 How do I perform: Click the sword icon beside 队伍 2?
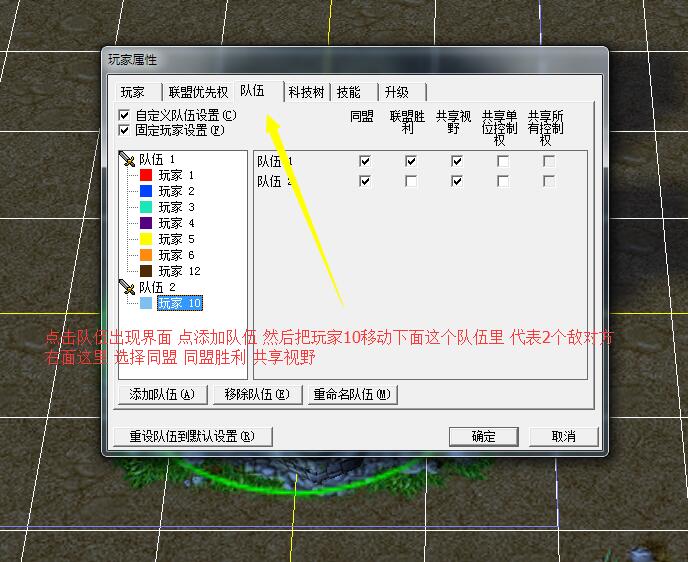(x=127, y=287)
